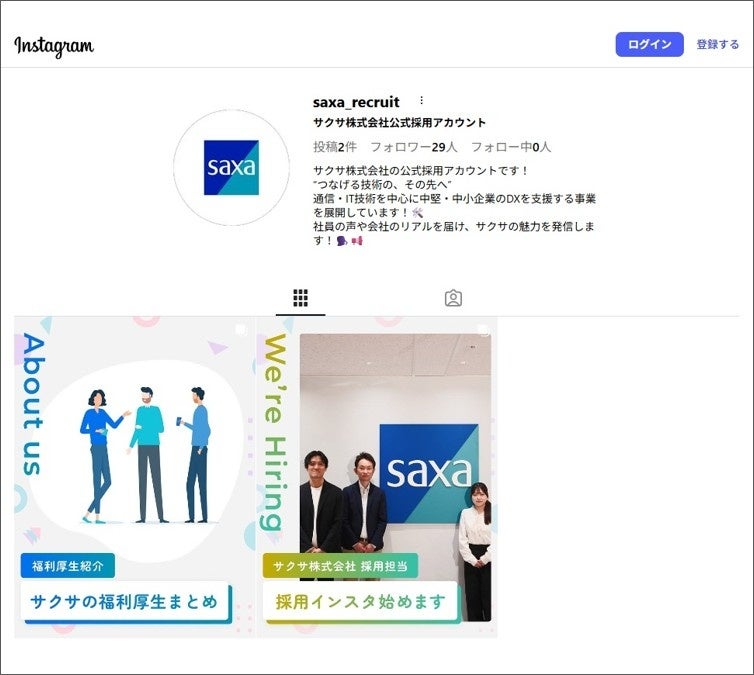The height and width of the screenshot is (675, 754).
Task: Click the carousel icon on We're Hiring post
Action: [x=484, y=330]
